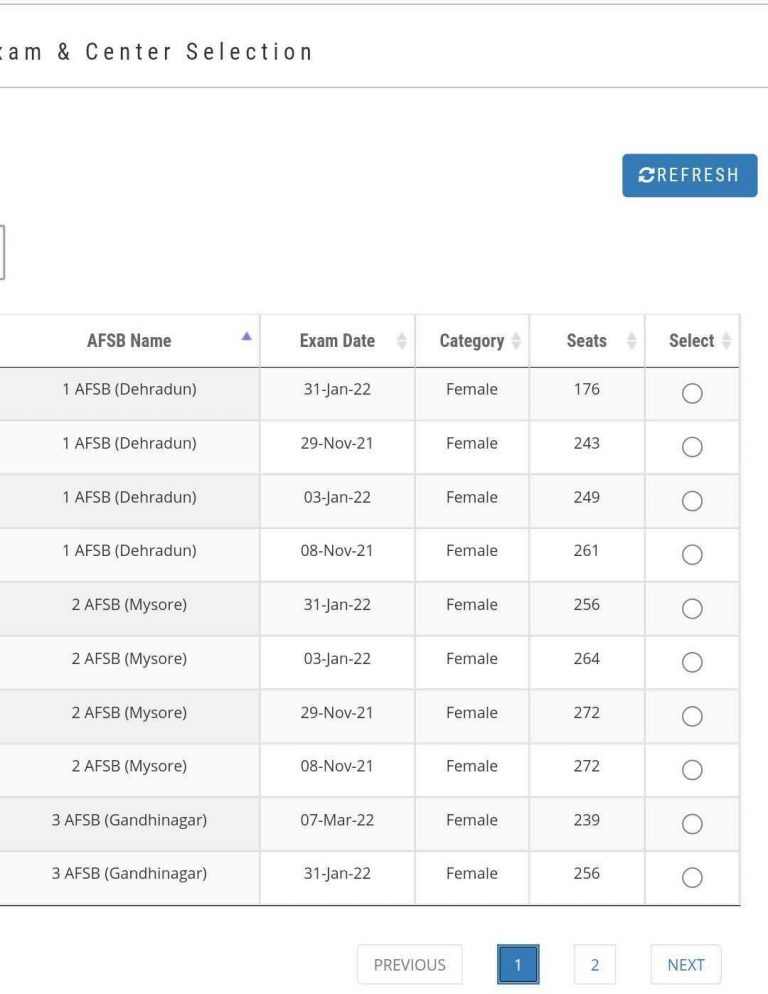
Task: Choose Mysore 03-Jan-22 with 264 seats
Action: point(692,662)
